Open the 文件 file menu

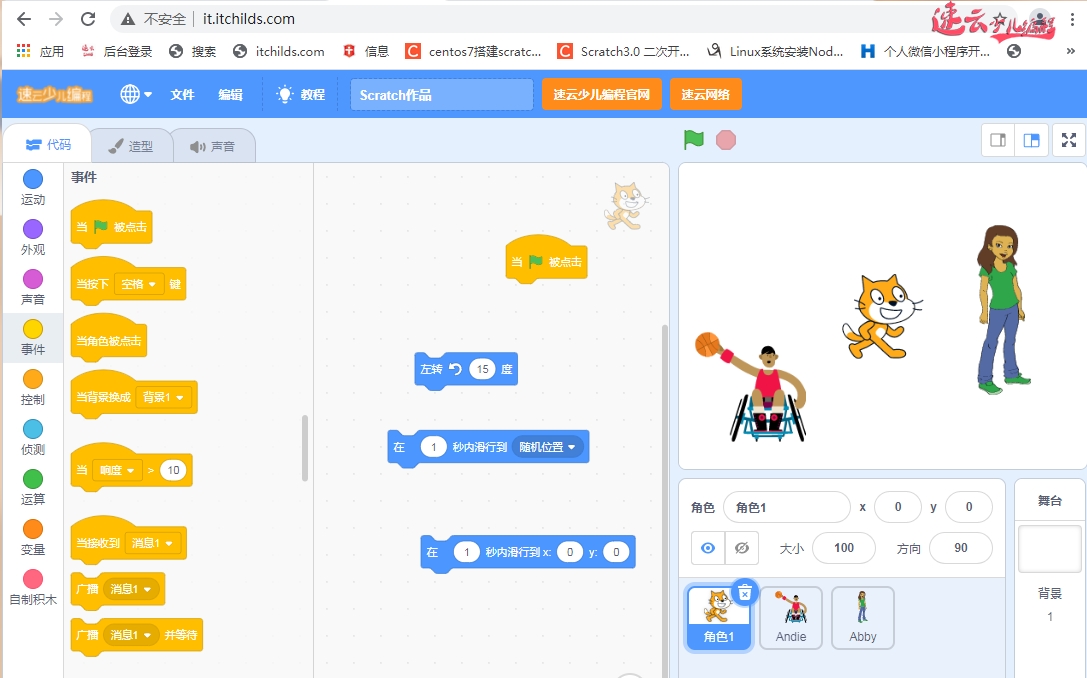[x=182, y=94]
